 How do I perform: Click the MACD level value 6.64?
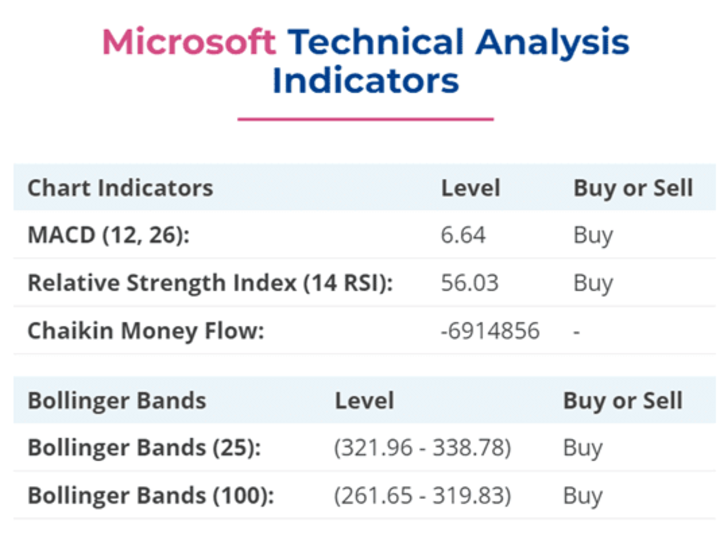463,235
